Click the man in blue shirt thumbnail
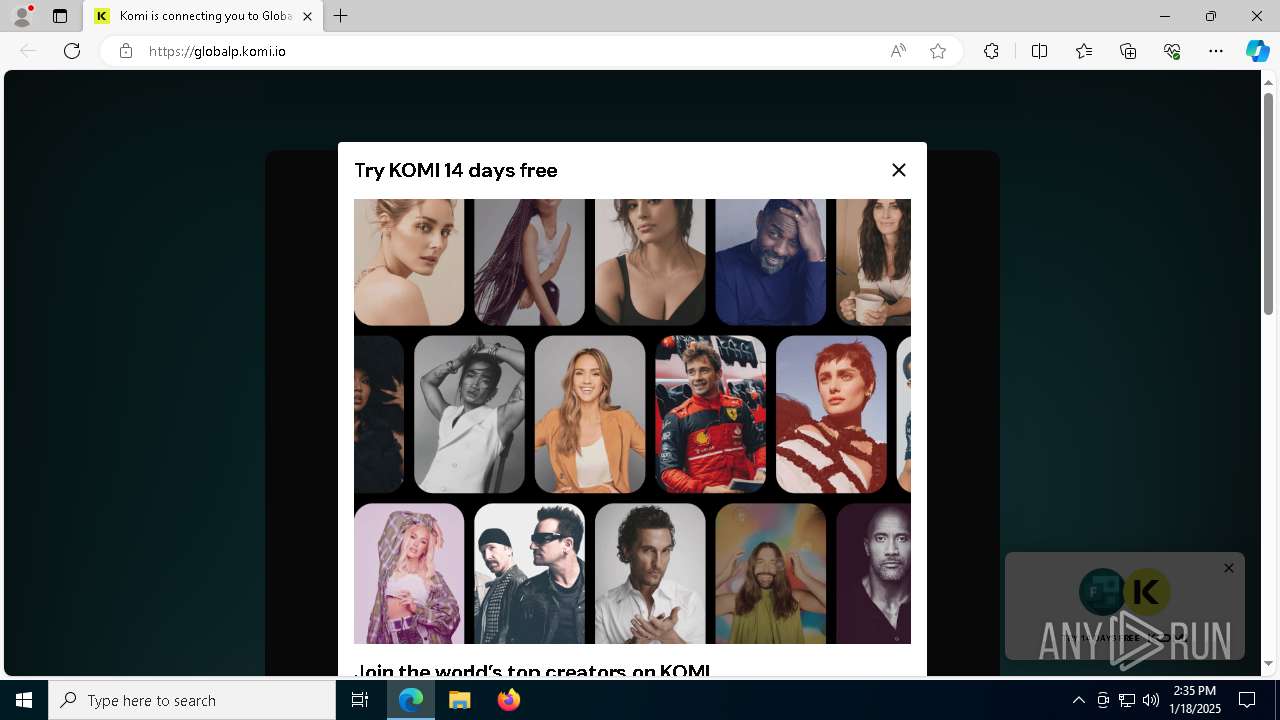 771,262
